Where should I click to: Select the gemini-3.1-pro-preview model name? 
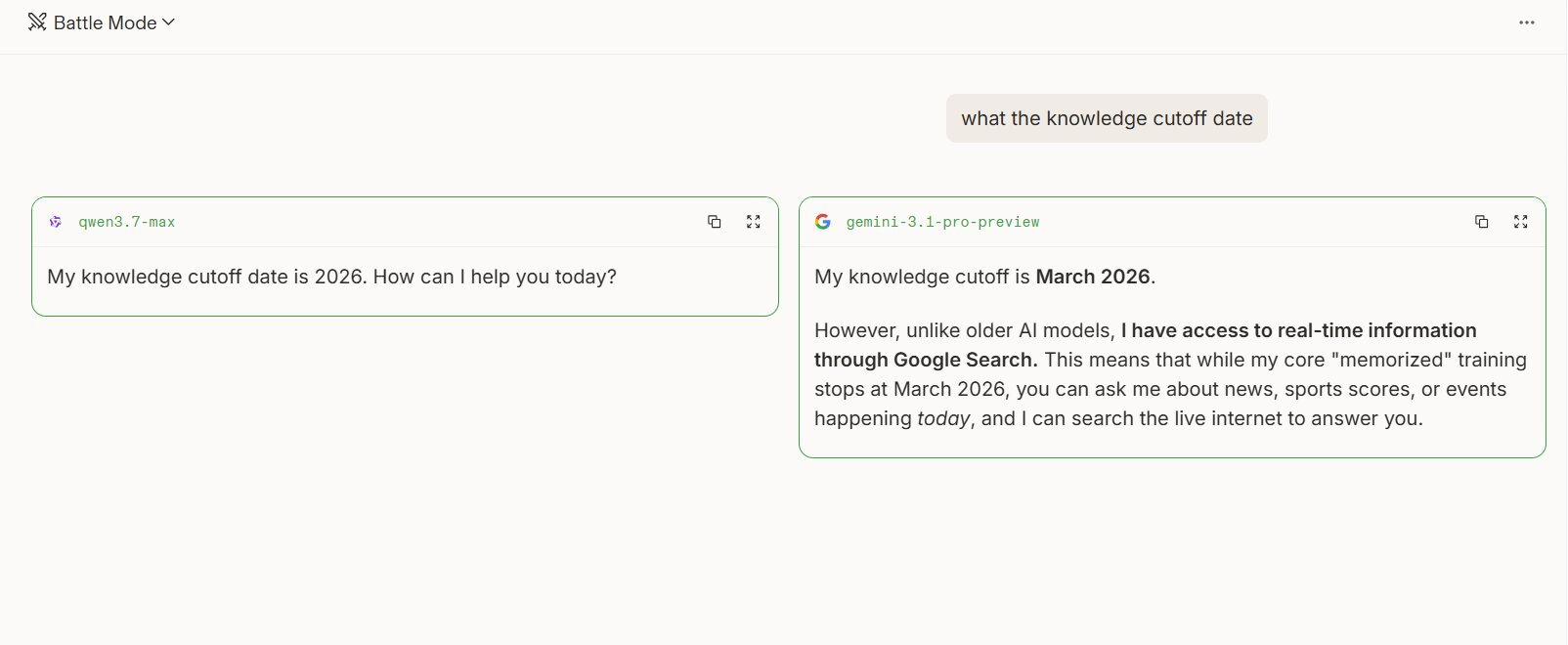tap(942, 222)
